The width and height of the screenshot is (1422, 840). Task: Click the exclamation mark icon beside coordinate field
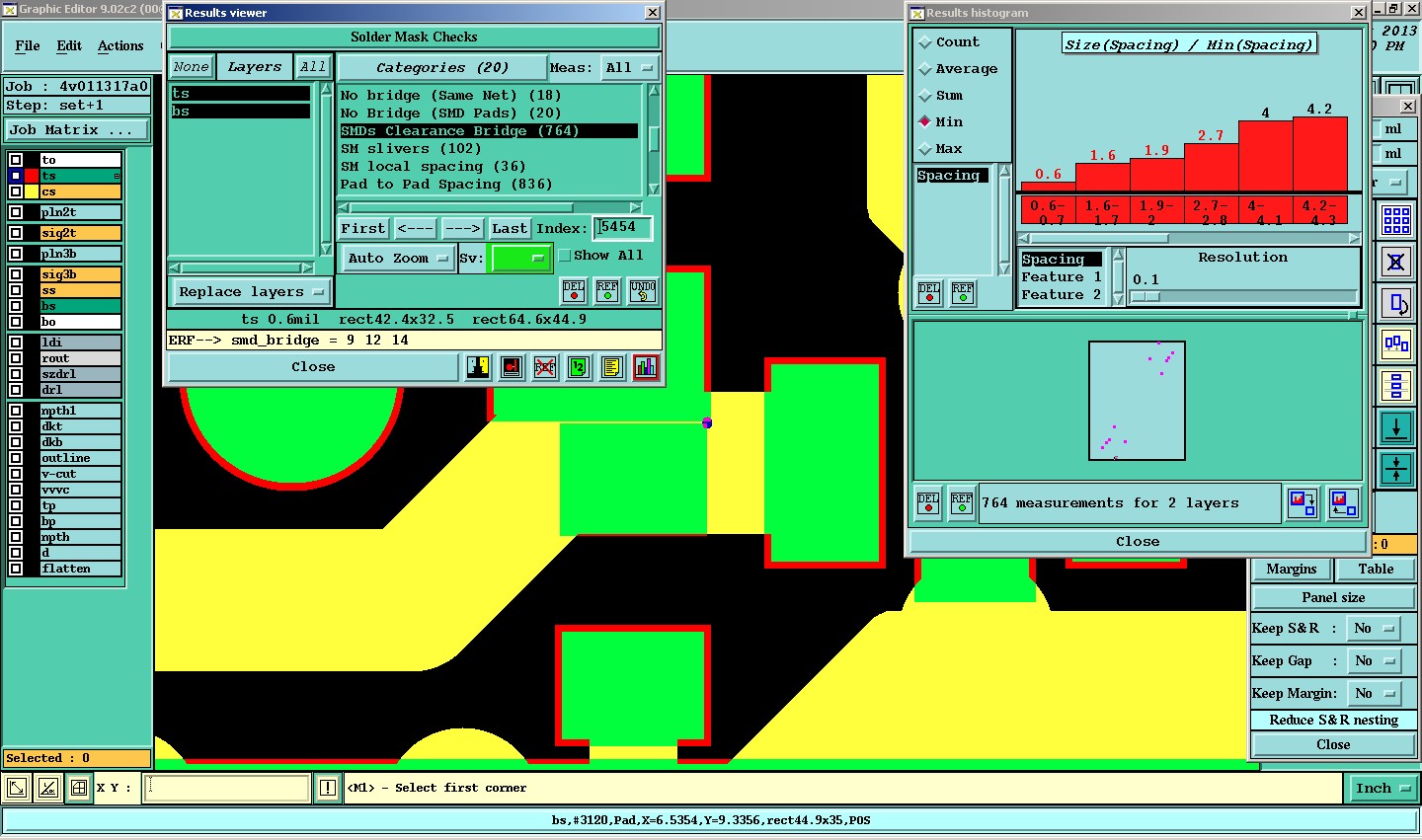328,788
